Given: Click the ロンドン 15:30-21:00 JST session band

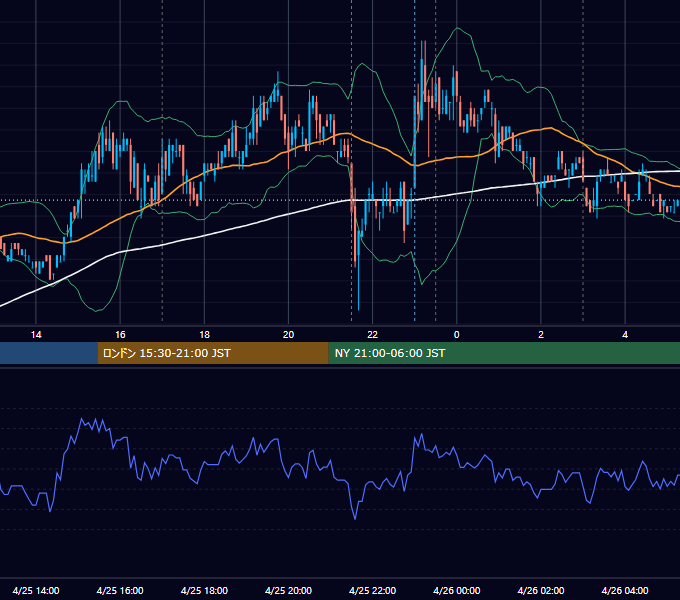Looking at the screenshot, I should (x=213, y=353).
